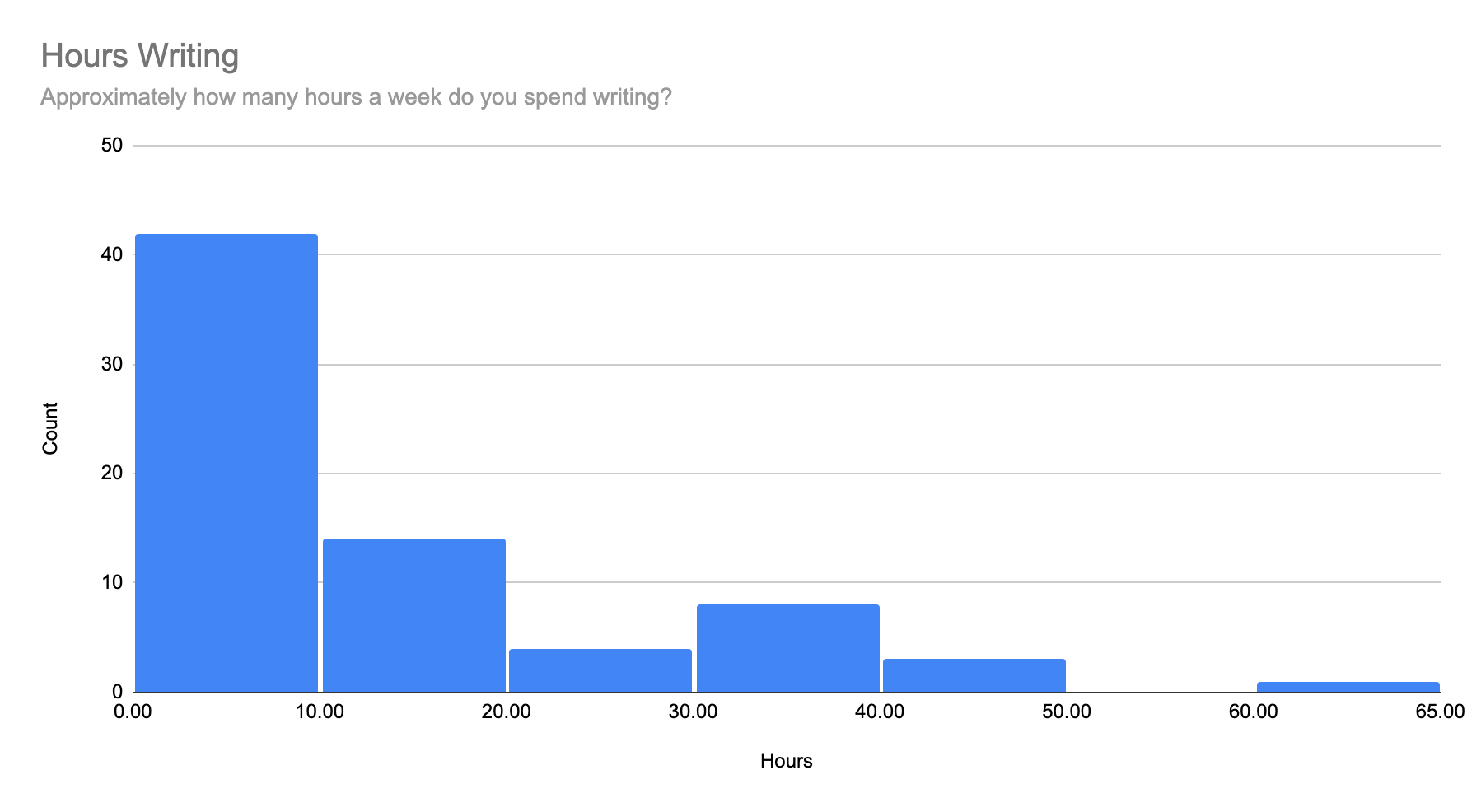Select the chart subtitle about hours per week
1481x812 pixels.
point(356,97)
